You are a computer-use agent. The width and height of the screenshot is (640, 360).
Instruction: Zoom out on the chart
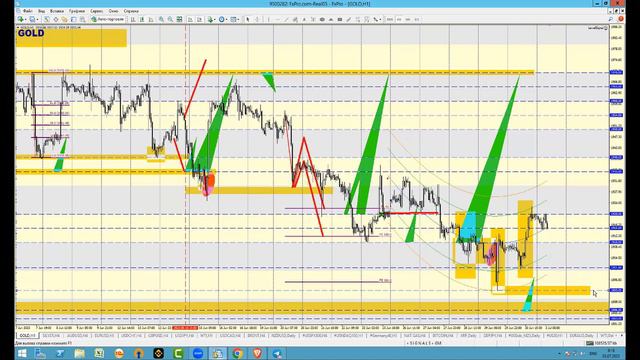[170, 19]
